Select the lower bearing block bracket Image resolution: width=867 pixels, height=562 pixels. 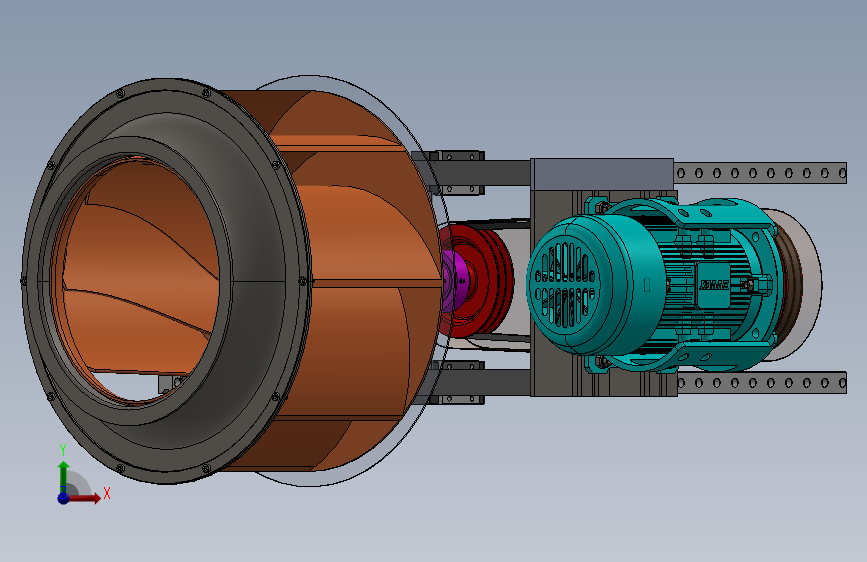pos(457,383)
